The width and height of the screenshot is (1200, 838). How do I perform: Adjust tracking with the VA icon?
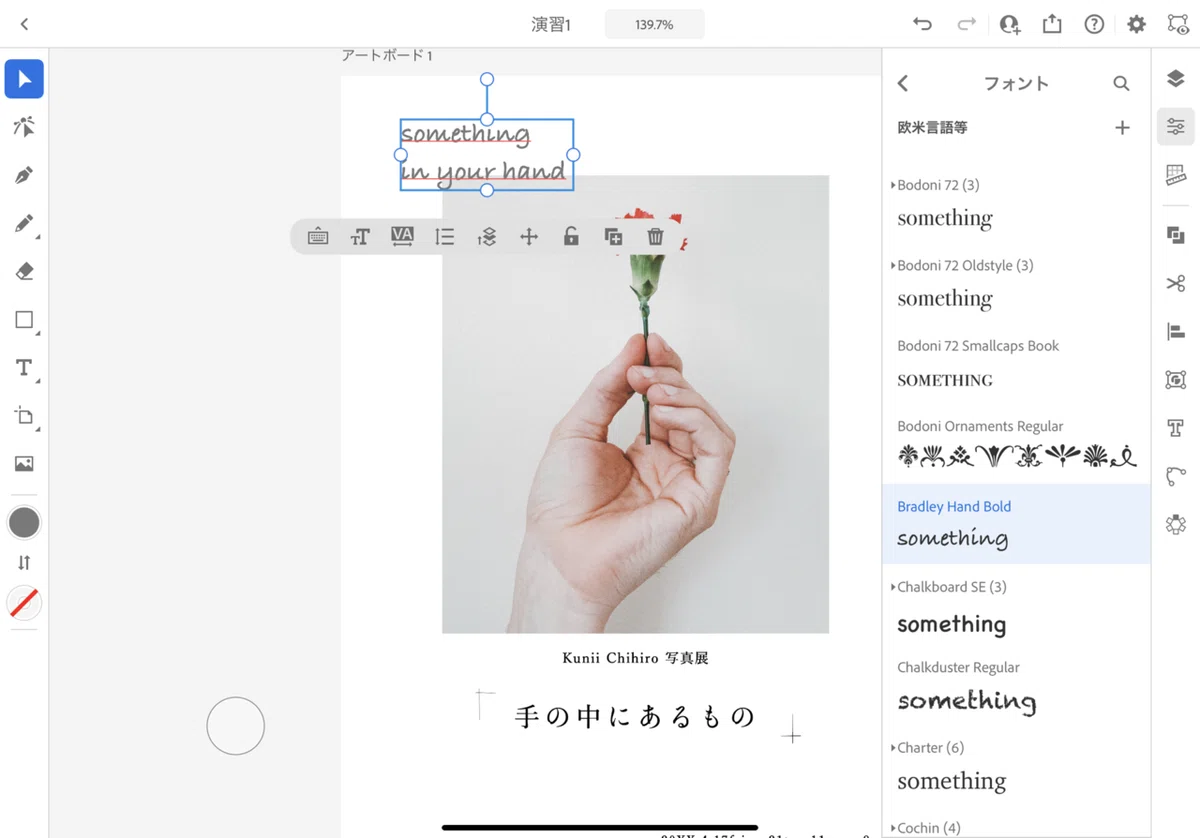click(x=402, y=237)
